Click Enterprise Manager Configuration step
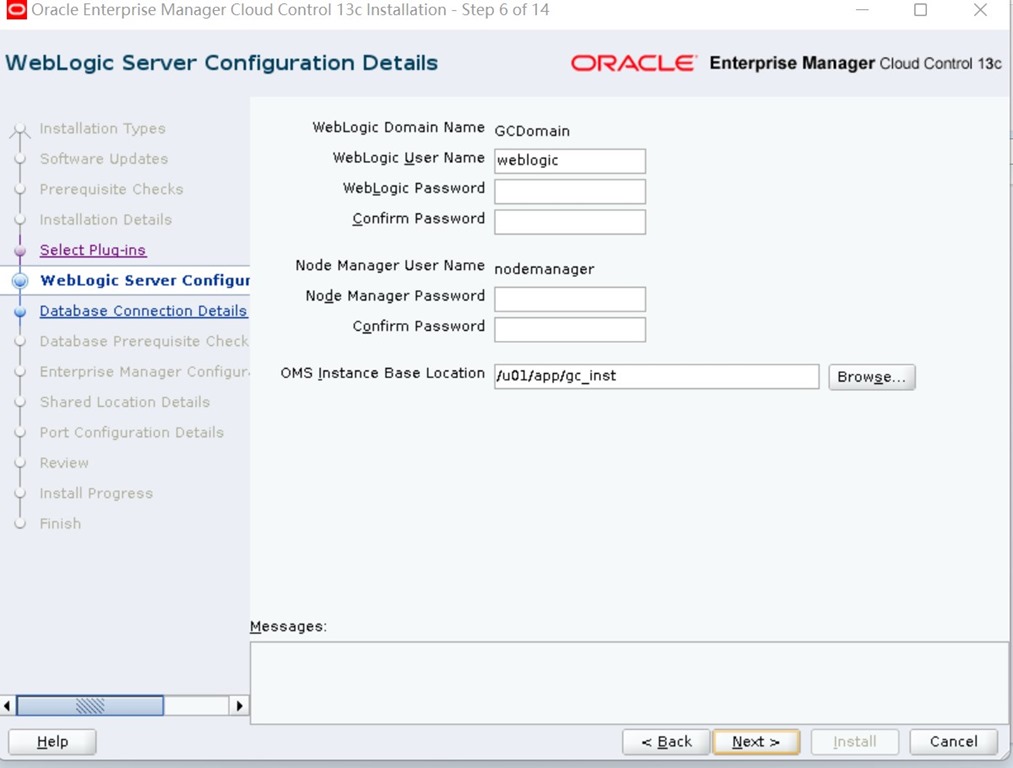The height and width of the screenshot is (768, 1013). click(144, 371)
